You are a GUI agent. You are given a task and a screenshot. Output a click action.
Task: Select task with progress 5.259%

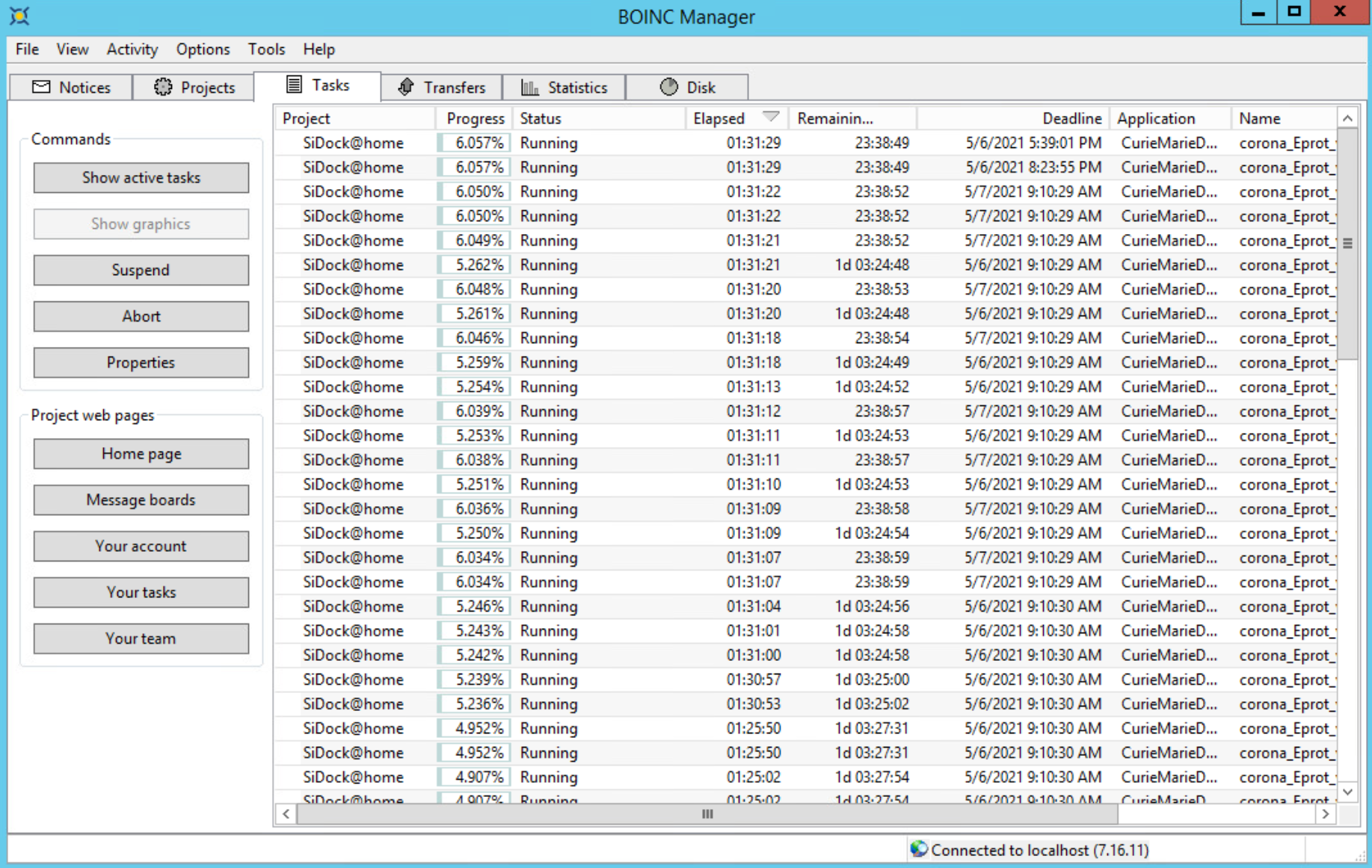806,363
